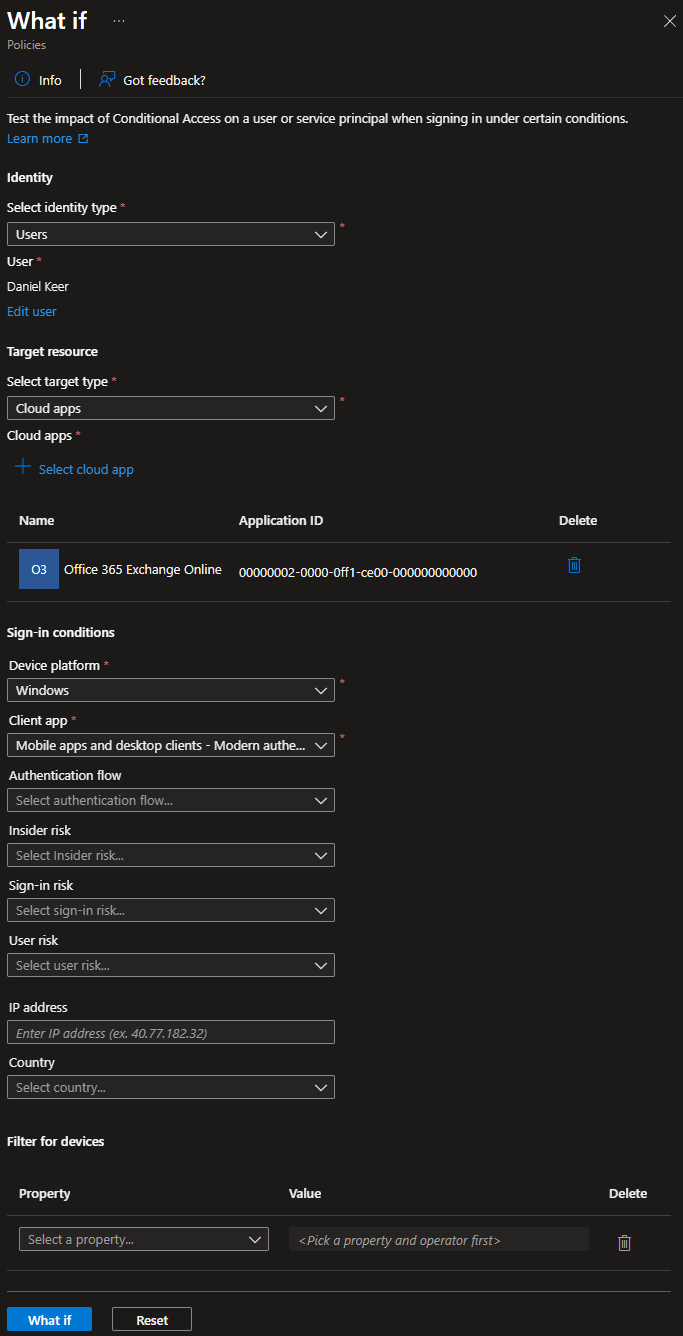Click the Application ID column header

pos(281,520)
